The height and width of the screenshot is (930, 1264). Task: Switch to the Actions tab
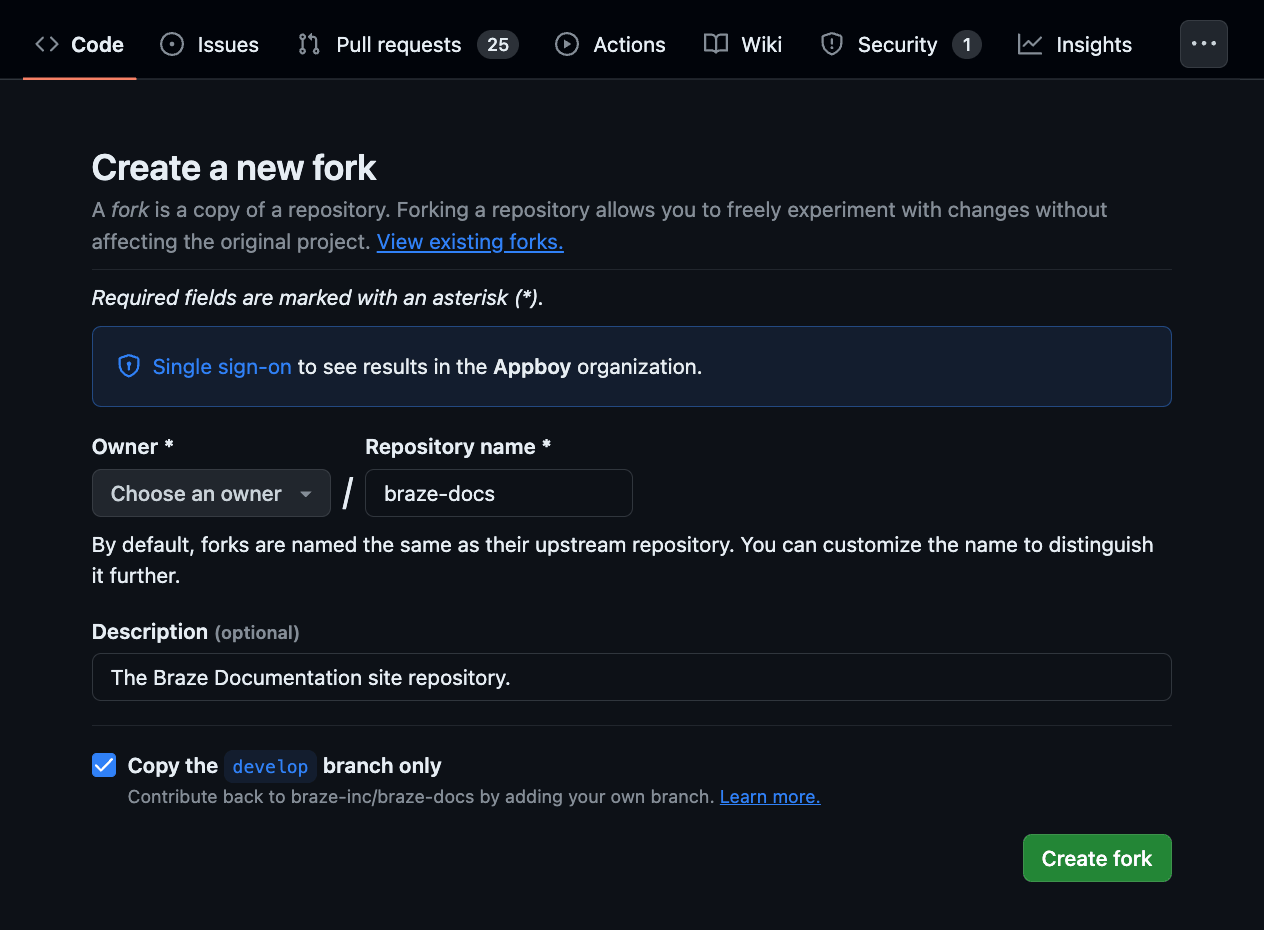610,44
